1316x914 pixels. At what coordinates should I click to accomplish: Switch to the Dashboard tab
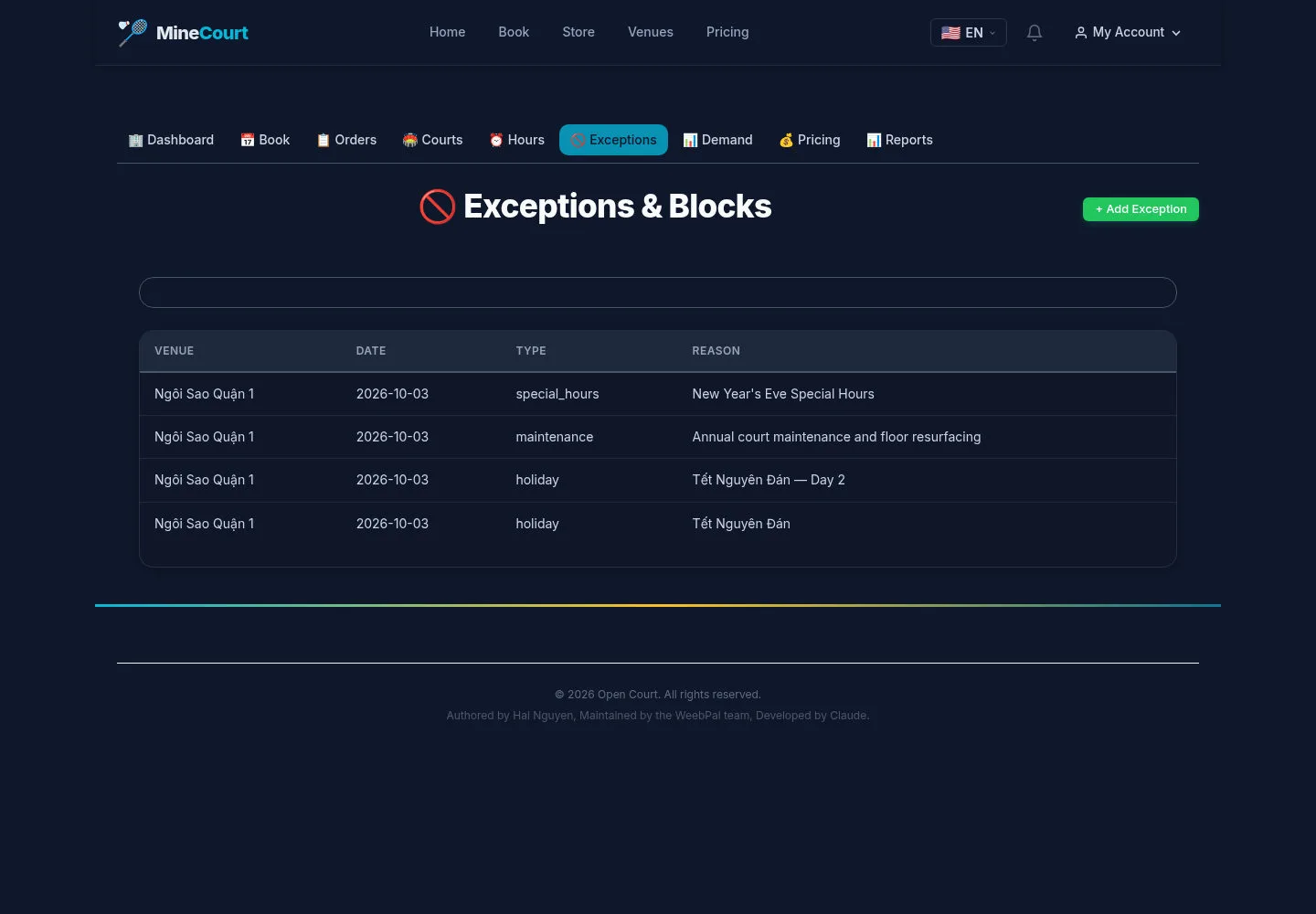click(171, 140)
